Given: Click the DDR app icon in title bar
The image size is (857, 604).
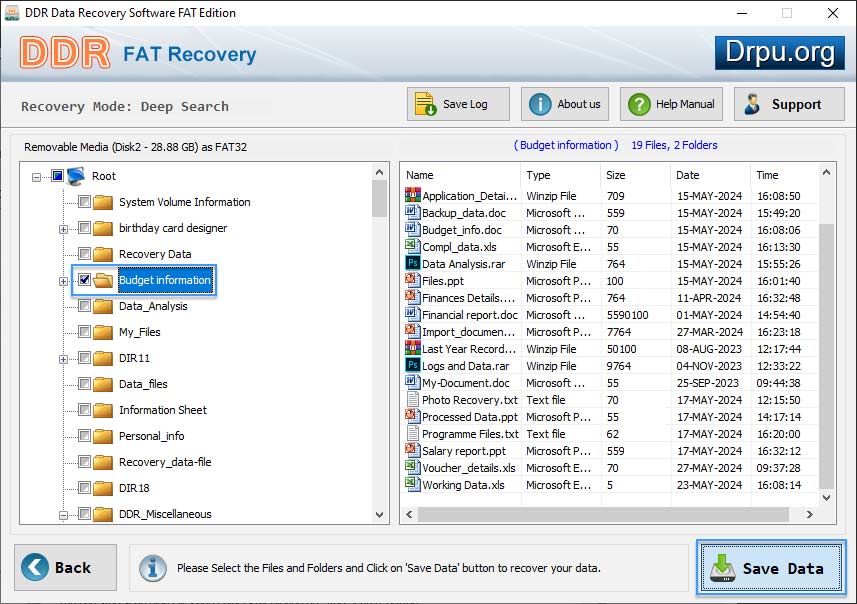Looking at the screenshot, I should click(x=11, y=13).
